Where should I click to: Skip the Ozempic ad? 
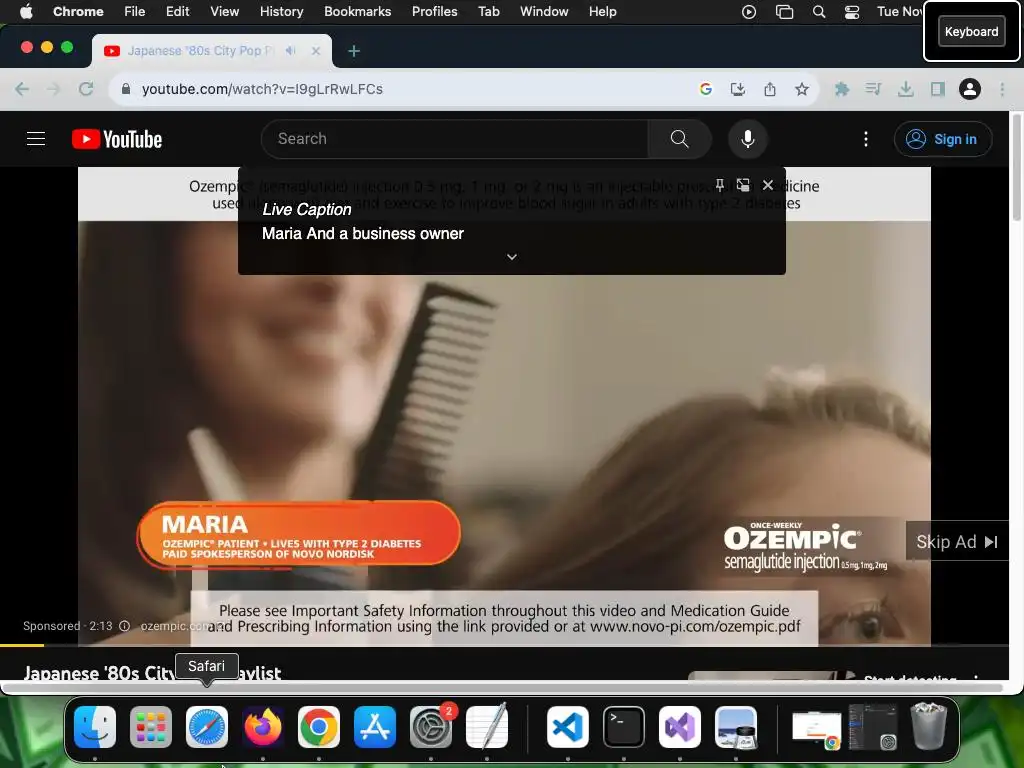(x=957, y=542)
